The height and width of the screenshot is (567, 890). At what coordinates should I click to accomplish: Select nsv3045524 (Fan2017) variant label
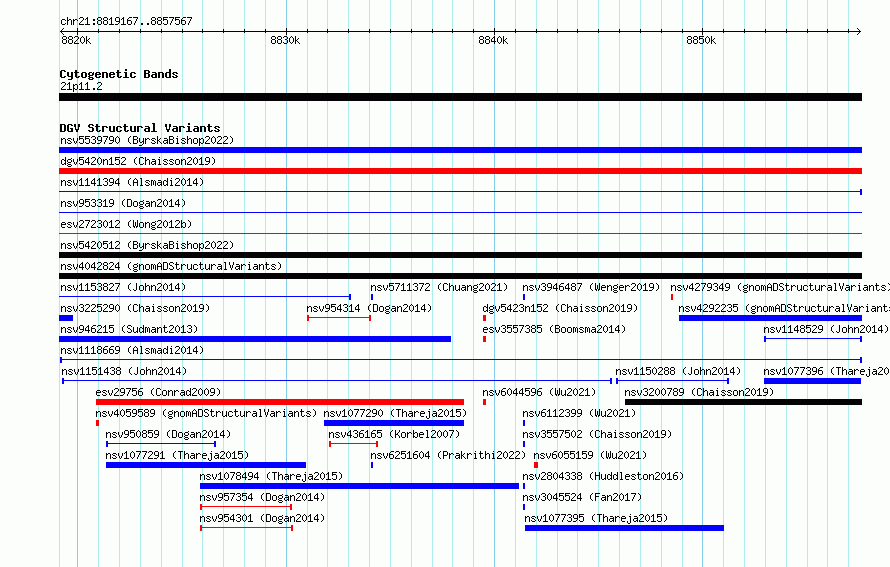click(x=582, y=497)
